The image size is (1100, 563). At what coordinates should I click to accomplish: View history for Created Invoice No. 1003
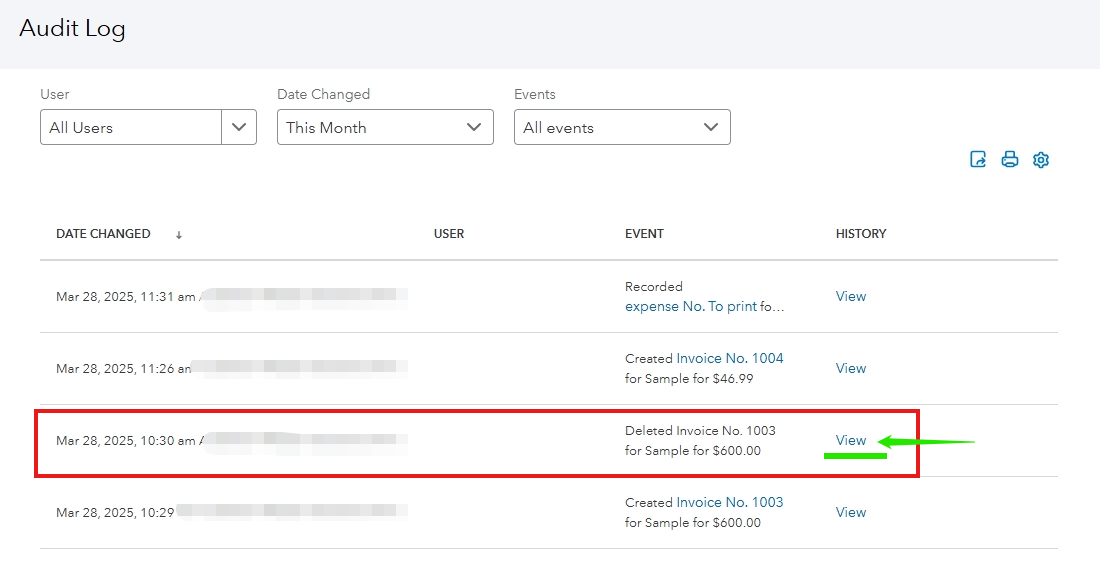[x=851, y=512]
